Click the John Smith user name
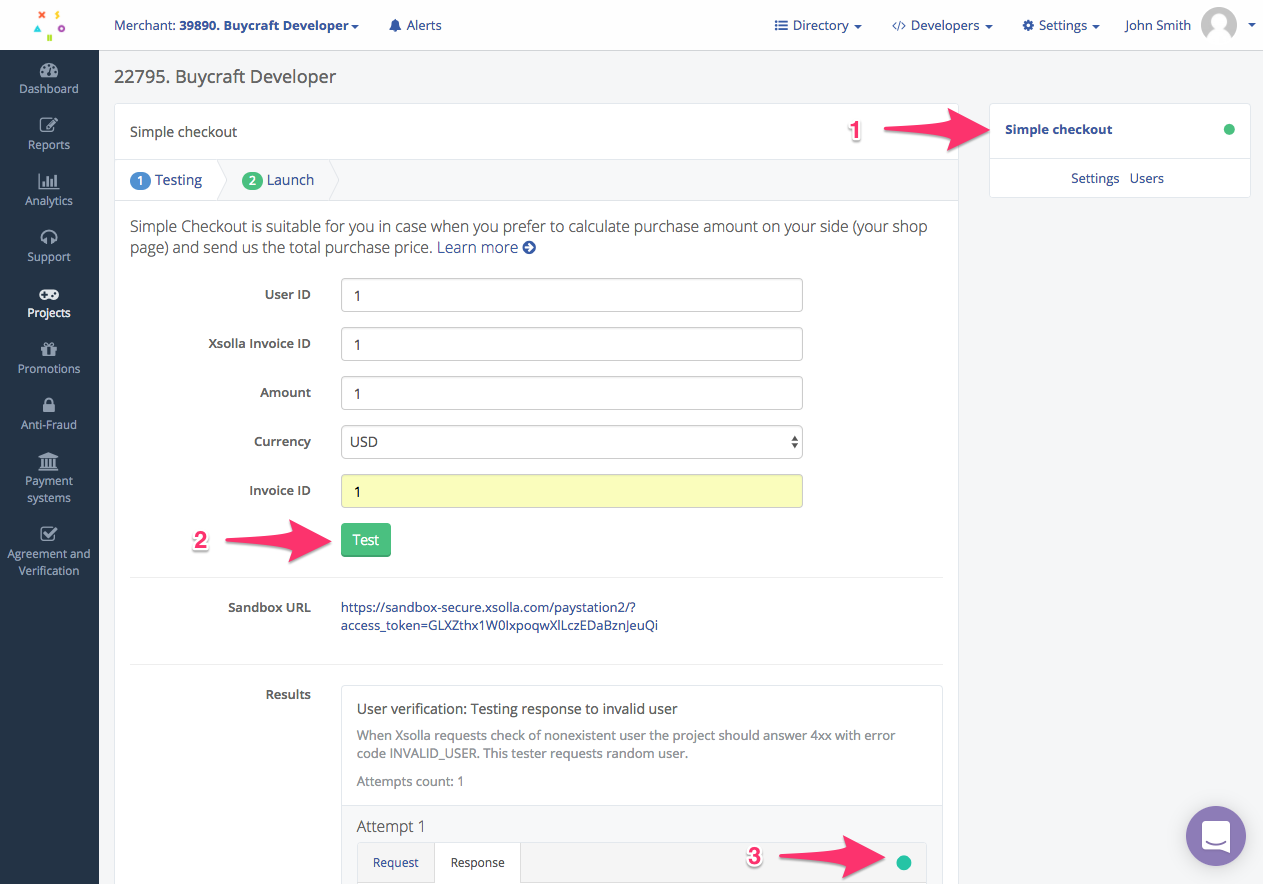This screenshot has width=1263, height=884. coord(1158,25)
